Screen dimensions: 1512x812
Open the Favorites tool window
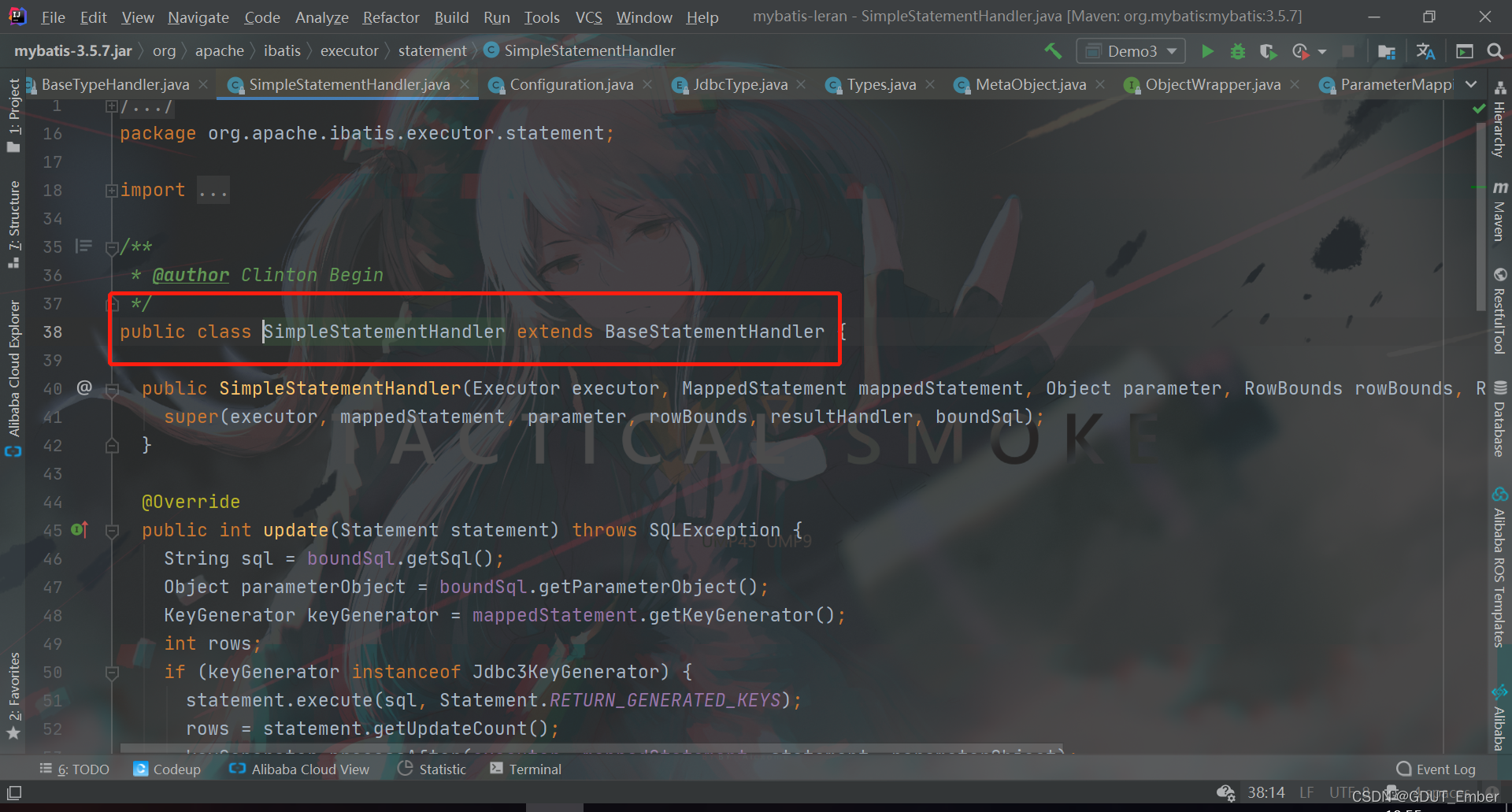[x=13, y=695]
